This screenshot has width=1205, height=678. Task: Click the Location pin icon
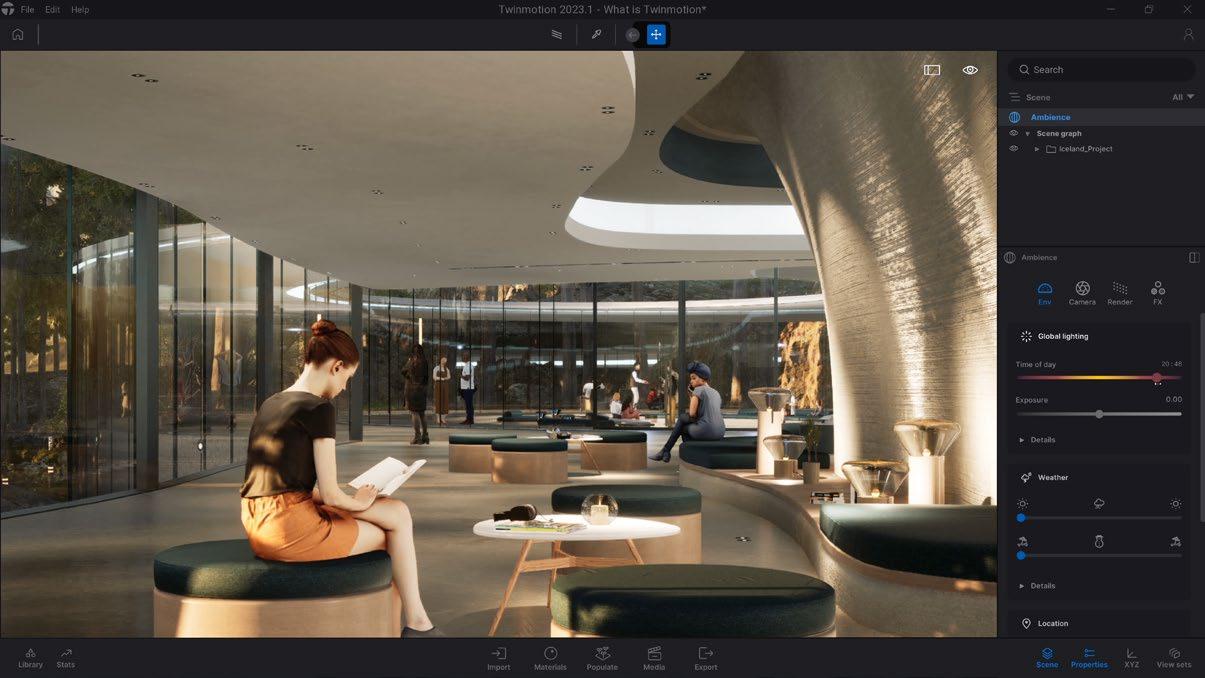pyautogui.click(x=1026, y=623)
